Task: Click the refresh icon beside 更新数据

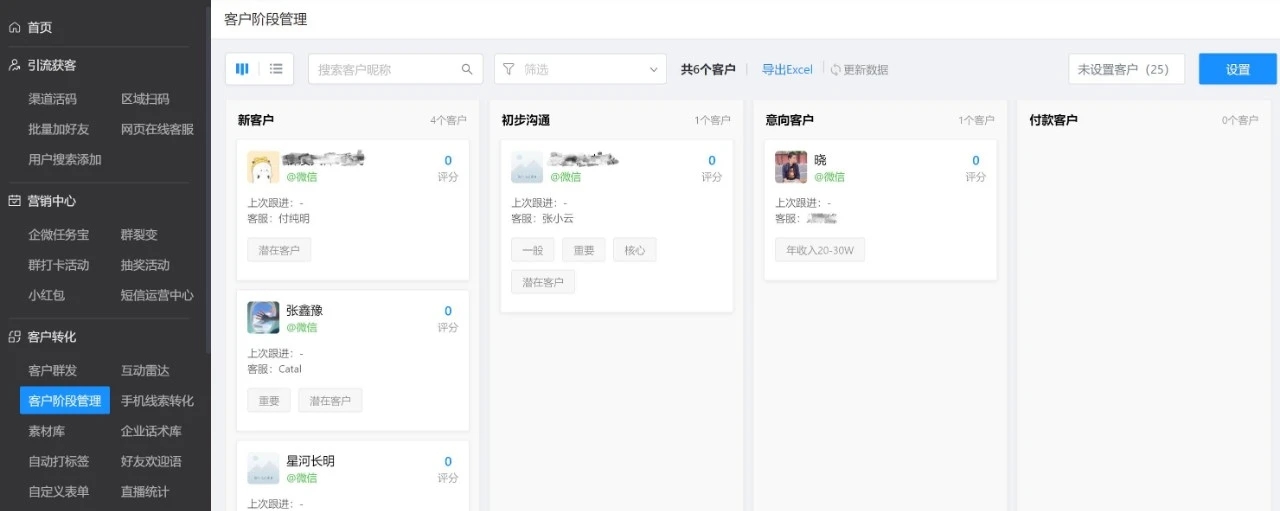Action: pyautogui.click(x=836, y=70)
